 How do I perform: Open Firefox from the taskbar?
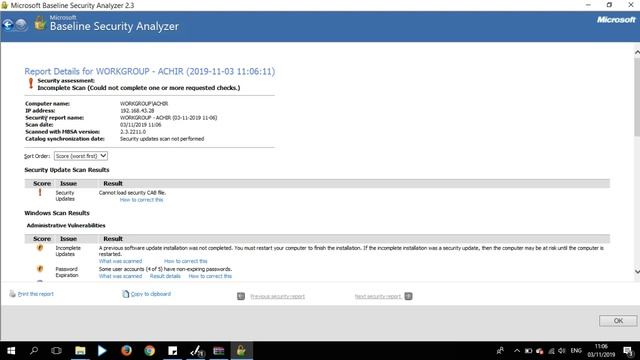tap(126, 351)
